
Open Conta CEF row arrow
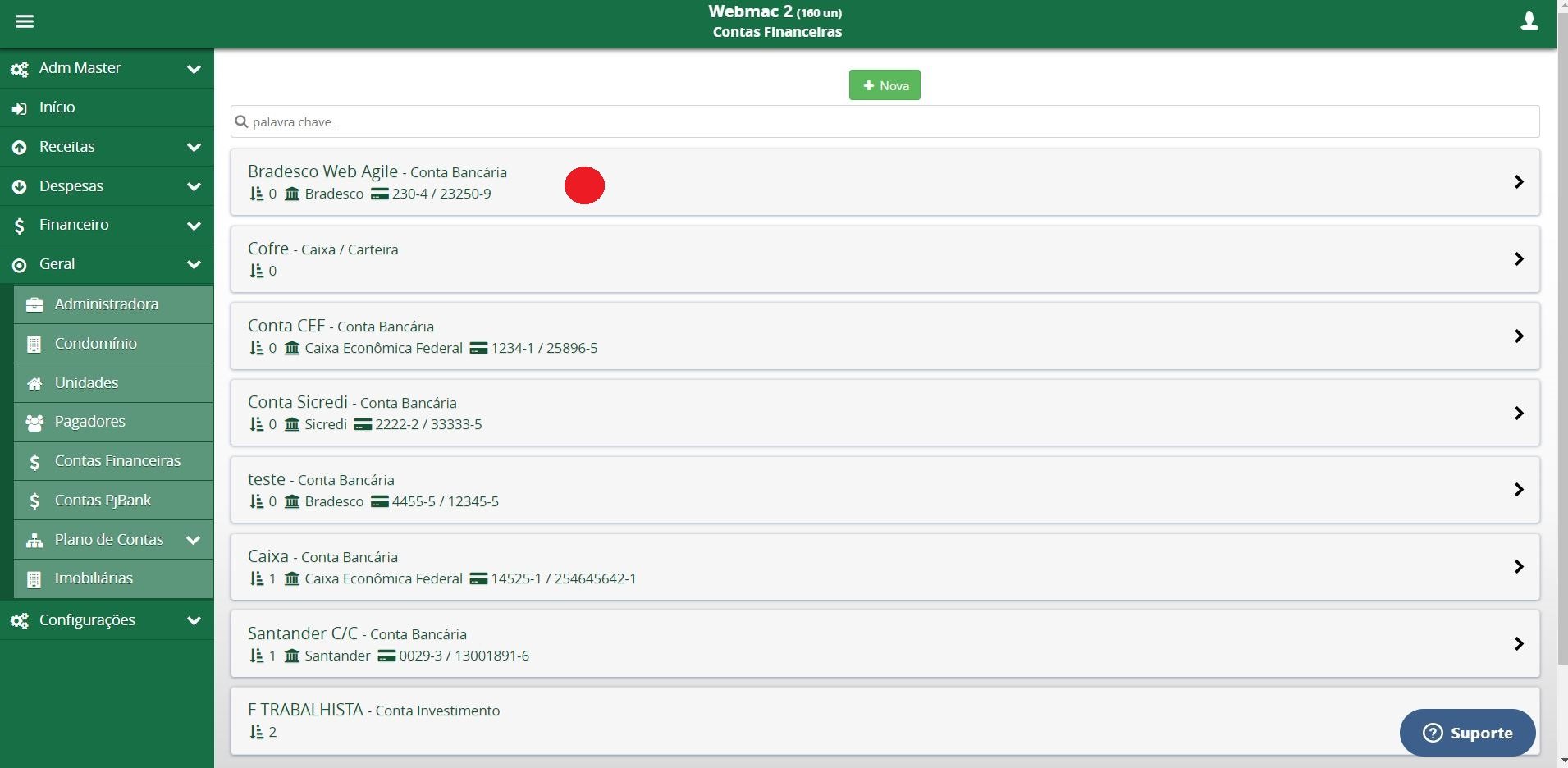coord(1519,336)
